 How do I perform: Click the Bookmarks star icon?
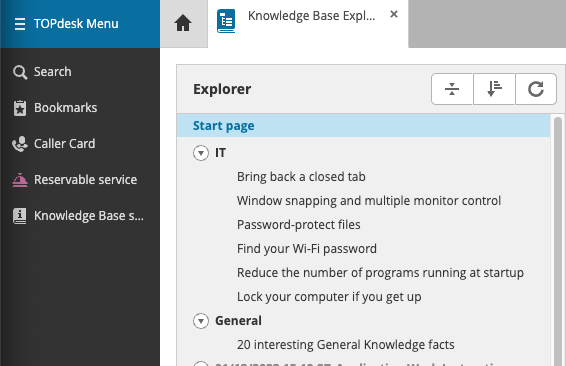(20, 108)
